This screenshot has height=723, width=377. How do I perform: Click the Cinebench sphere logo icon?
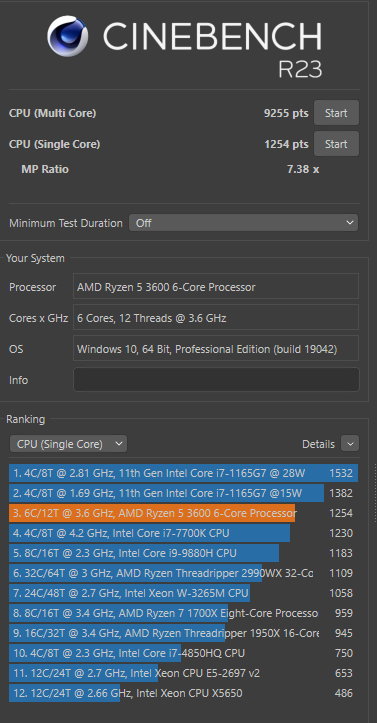[68, 36]
